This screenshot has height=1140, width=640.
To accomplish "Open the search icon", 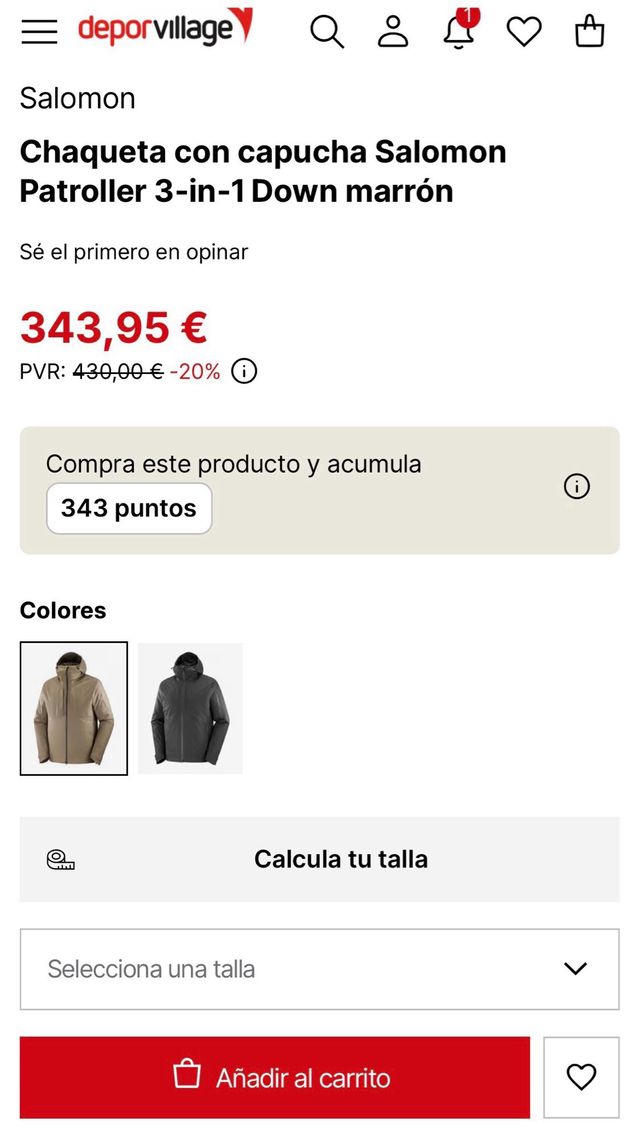I will [327, 32].
